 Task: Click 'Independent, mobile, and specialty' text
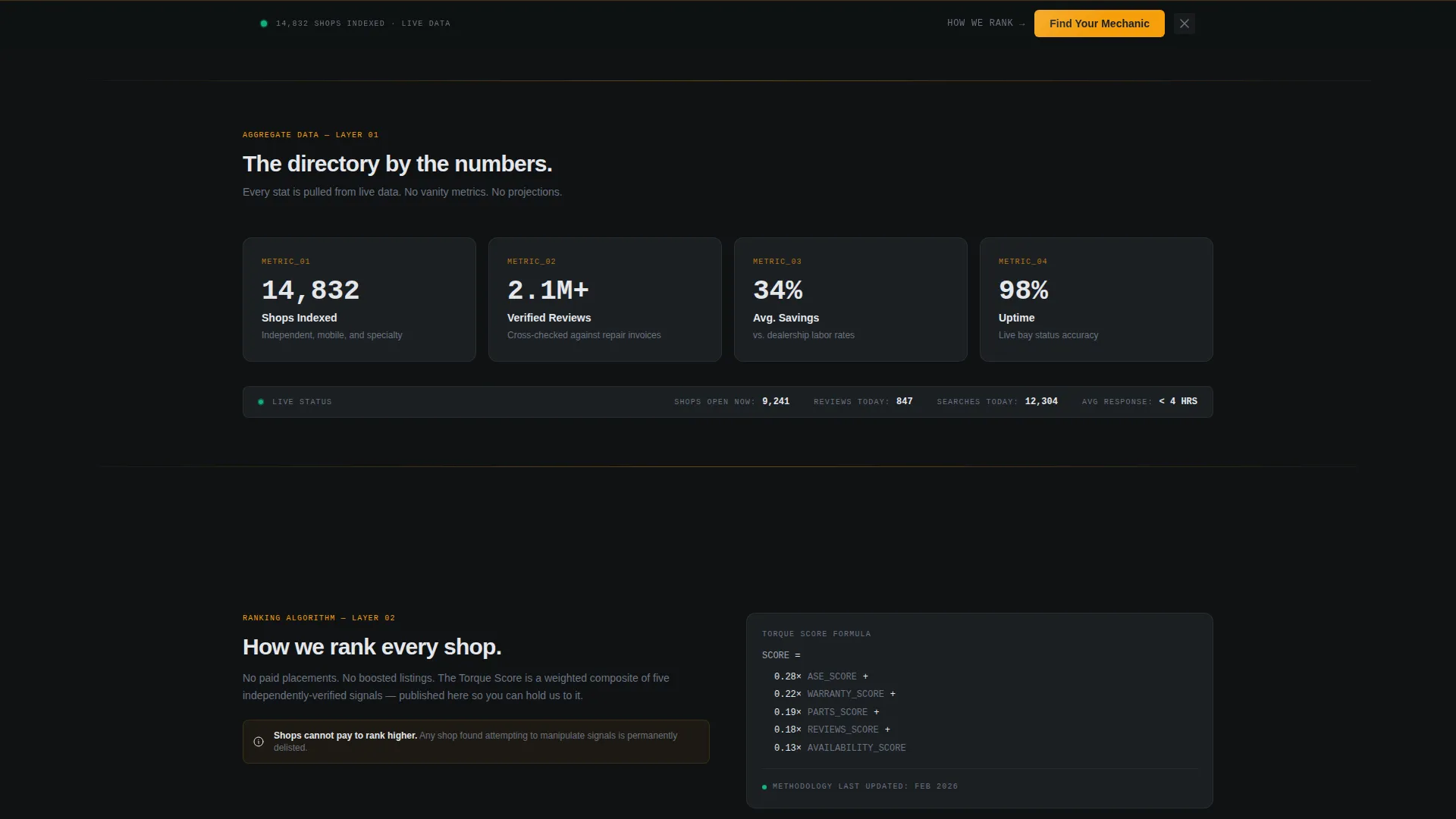pyautogui.click(x=332, y=335)
